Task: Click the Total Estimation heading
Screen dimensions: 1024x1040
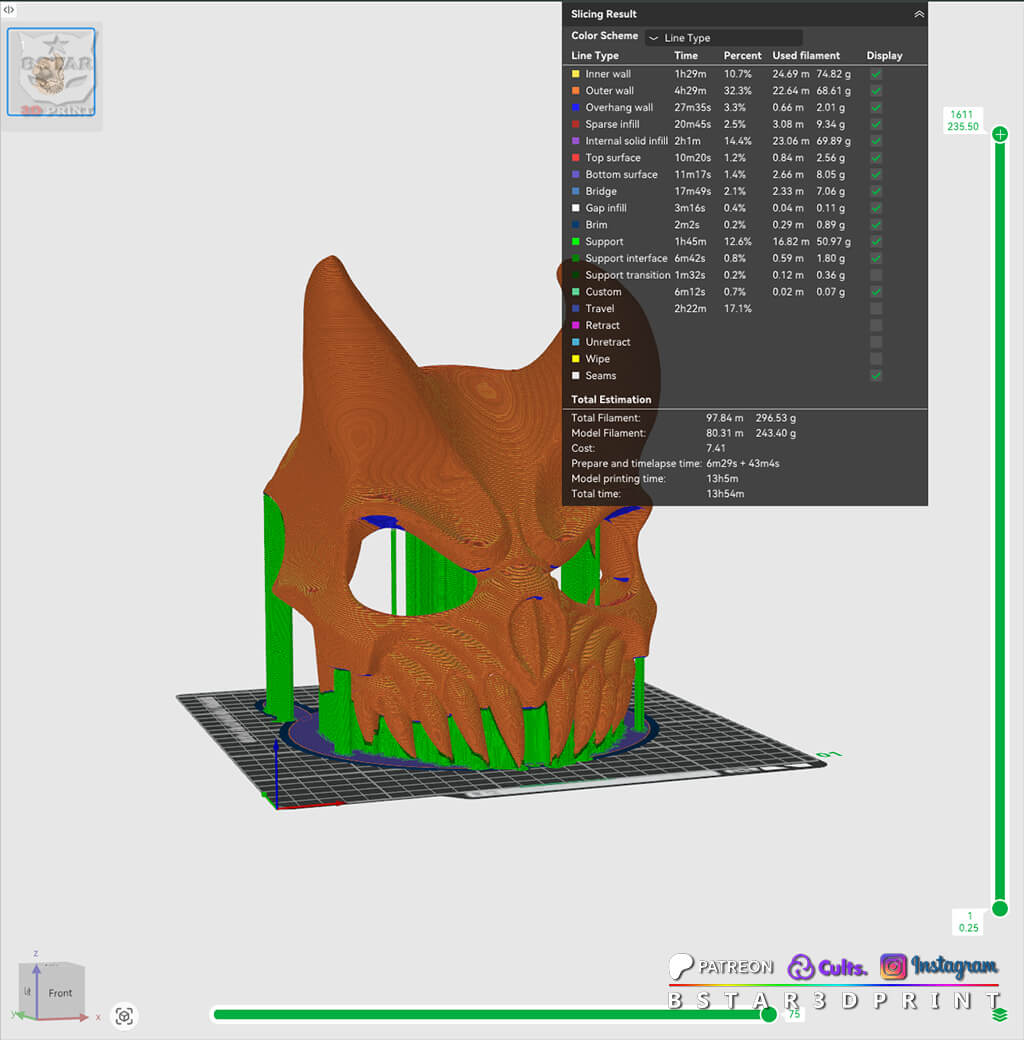Action: (x=611, y=399)
